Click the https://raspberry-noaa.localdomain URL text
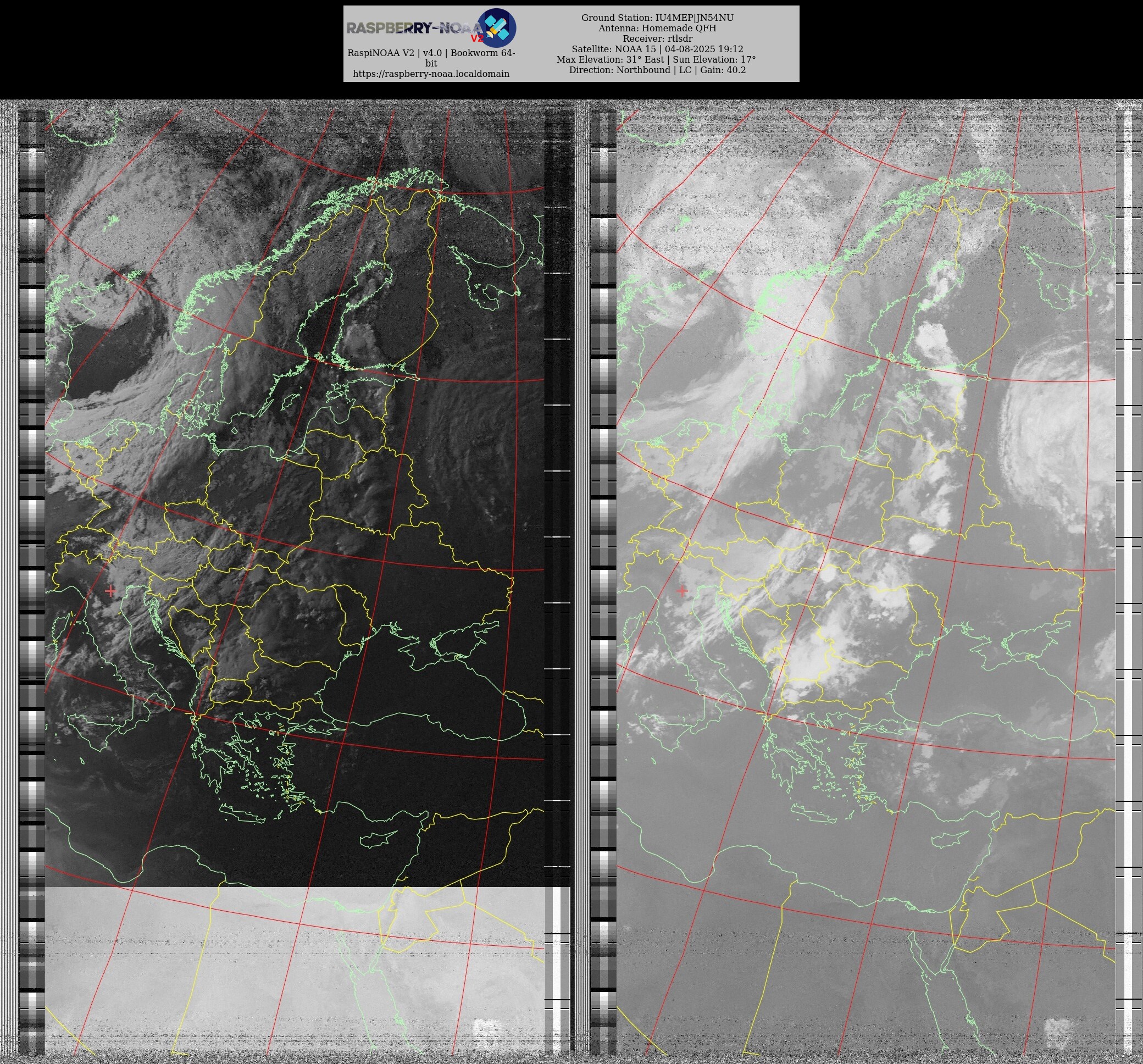Image resolution: width=1143 pixels, height=1064 pixels. click(x=431, y=74)
